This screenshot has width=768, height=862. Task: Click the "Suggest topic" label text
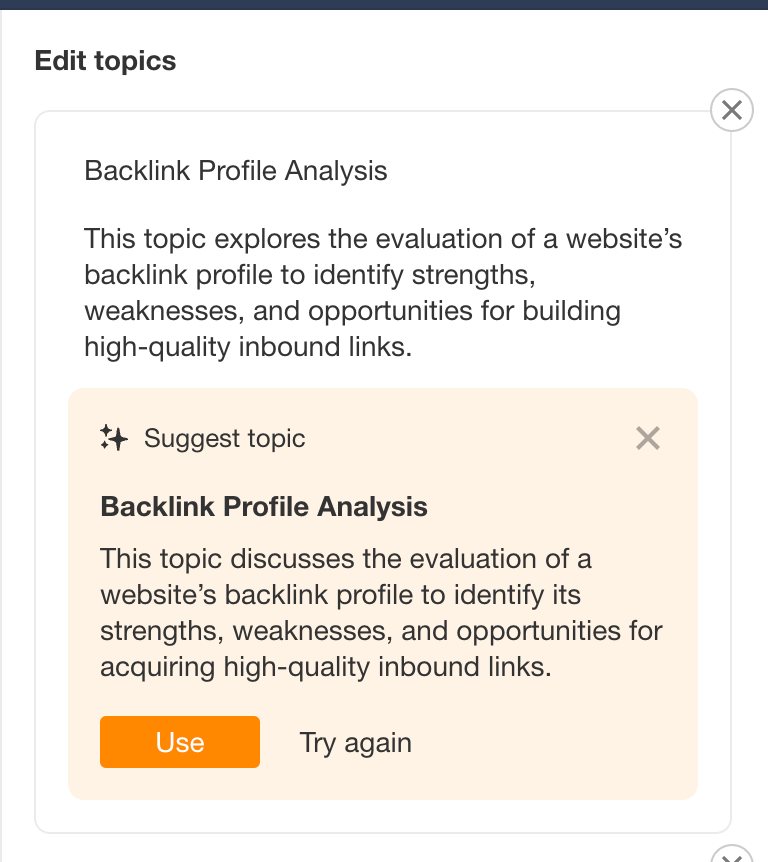point(225,438)
